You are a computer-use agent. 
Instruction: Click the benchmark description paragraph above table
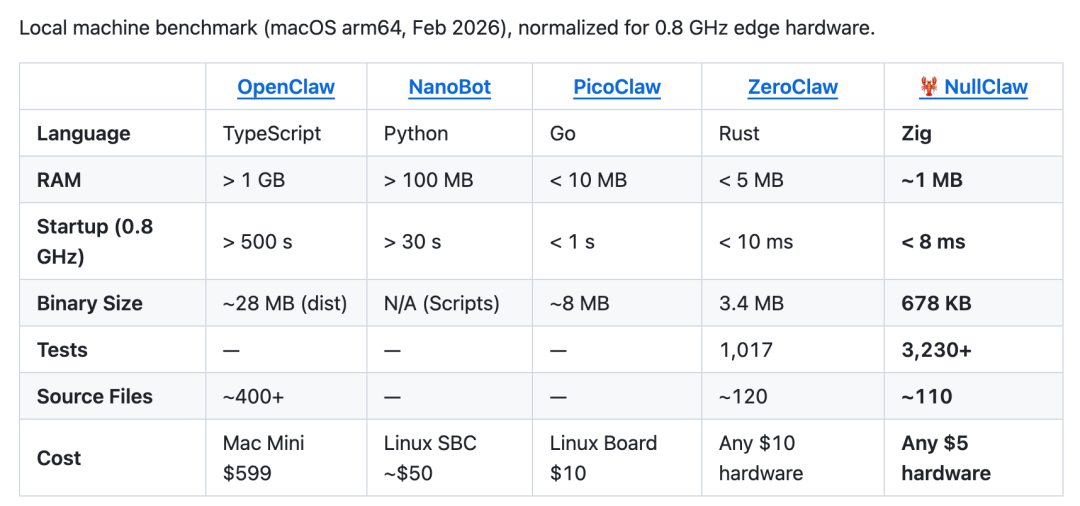447,27
